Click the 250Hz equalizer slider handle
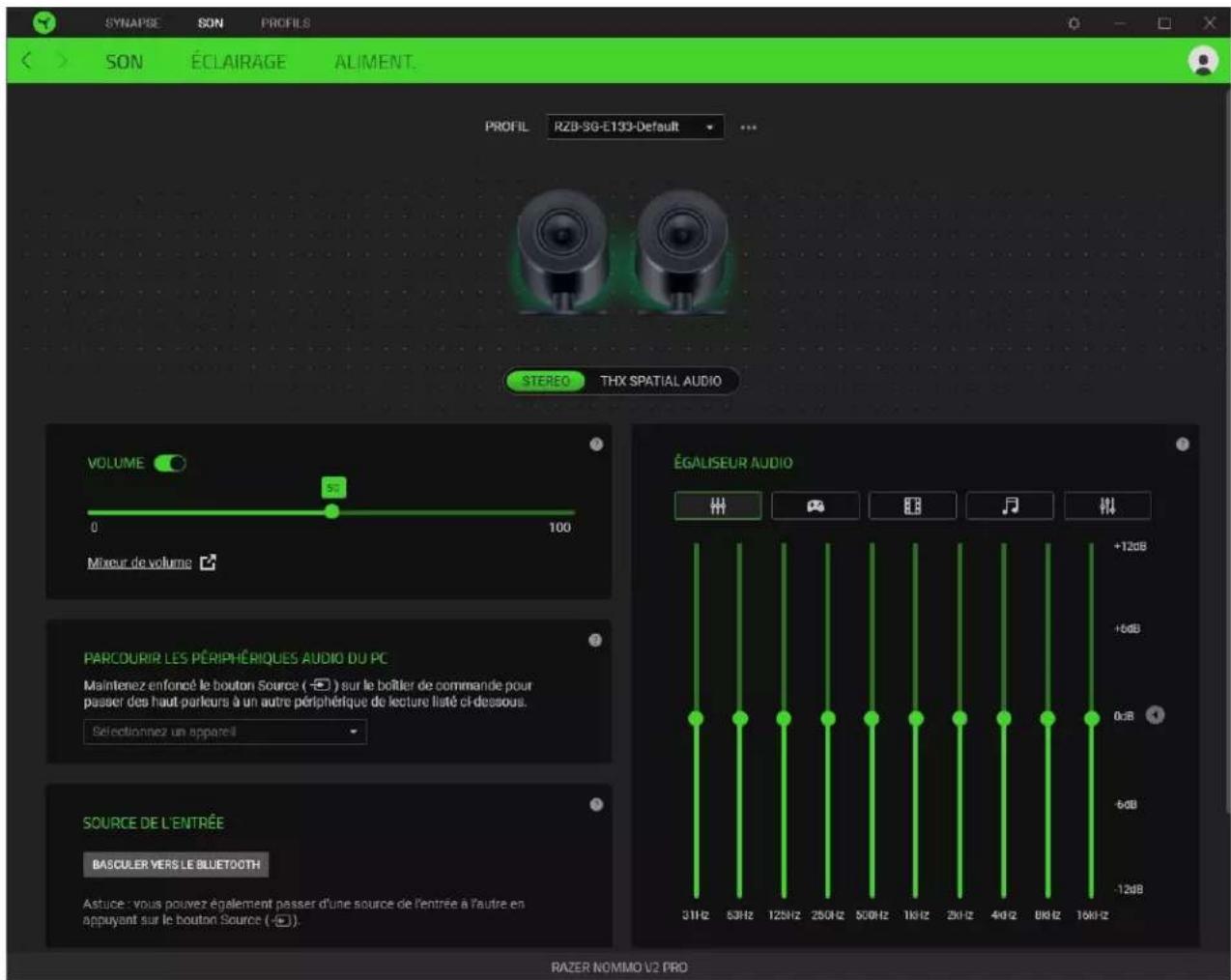Screen dimensions: 1231x980 coord(828,718)
